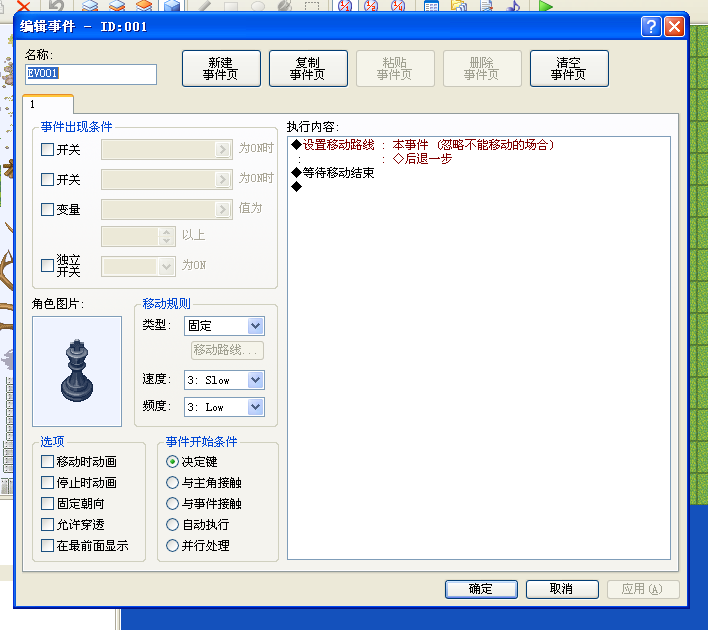Enable the 变量 condition checkbox
This screenshot has width=708, height=630.
47,209
